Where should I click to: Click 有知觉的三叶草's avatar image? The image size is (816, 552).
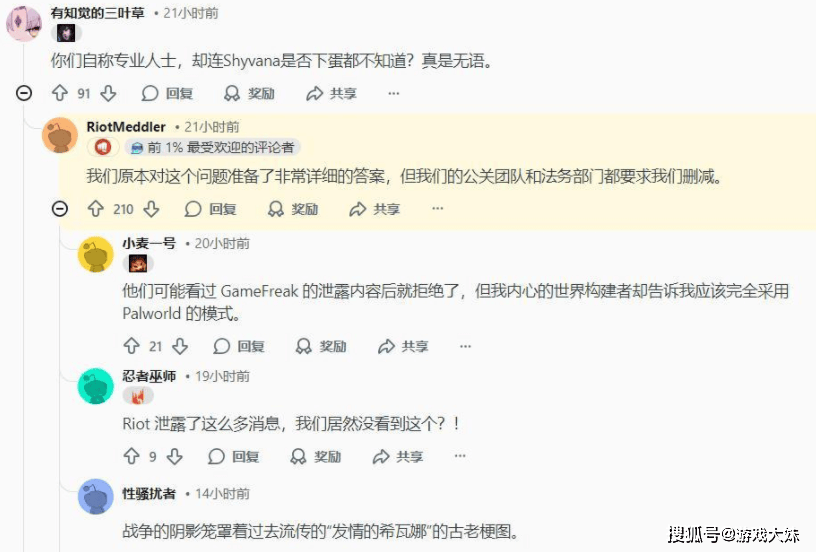point(24,23)
